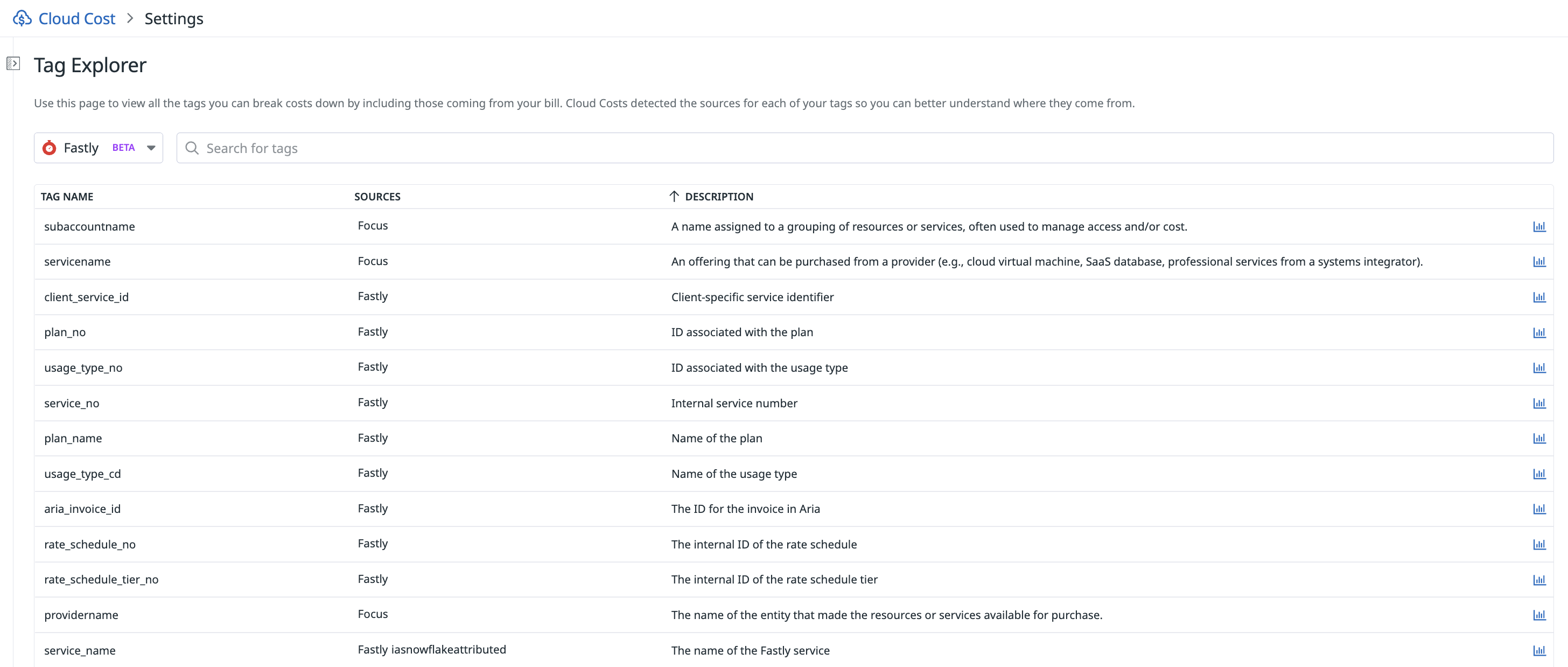
Task: Click the panel collapse icon near Tag Explorer
Action: 13,62
